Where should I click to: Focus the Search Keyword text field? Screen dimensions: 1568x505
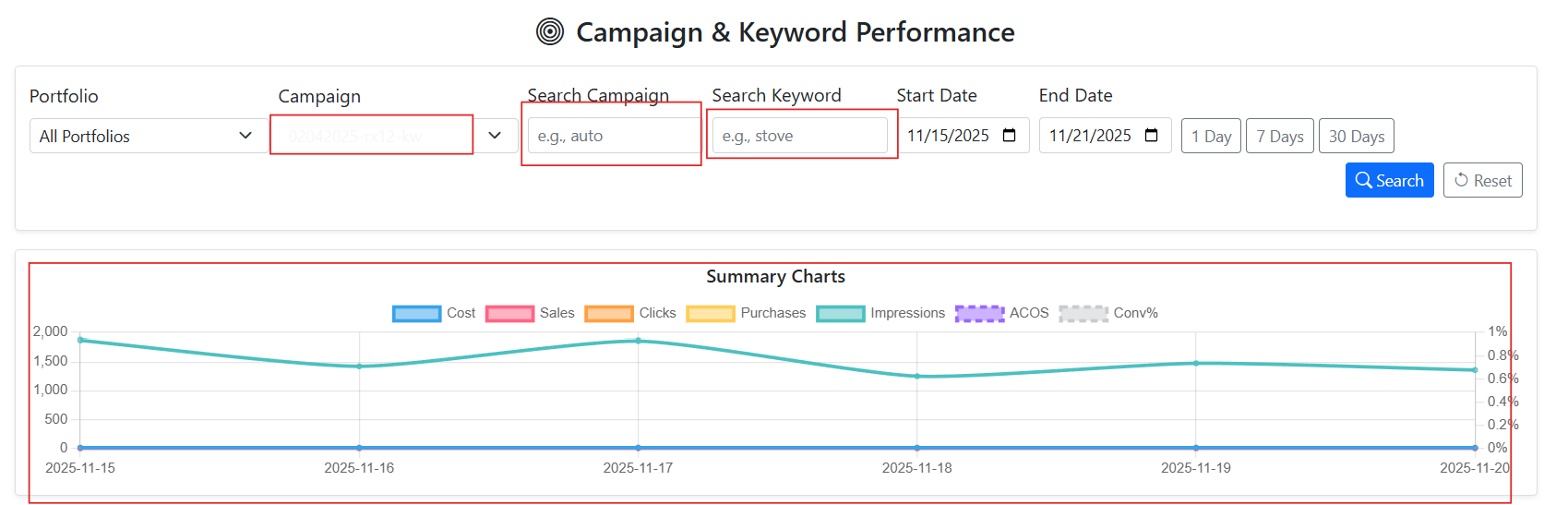click(799, 136)
